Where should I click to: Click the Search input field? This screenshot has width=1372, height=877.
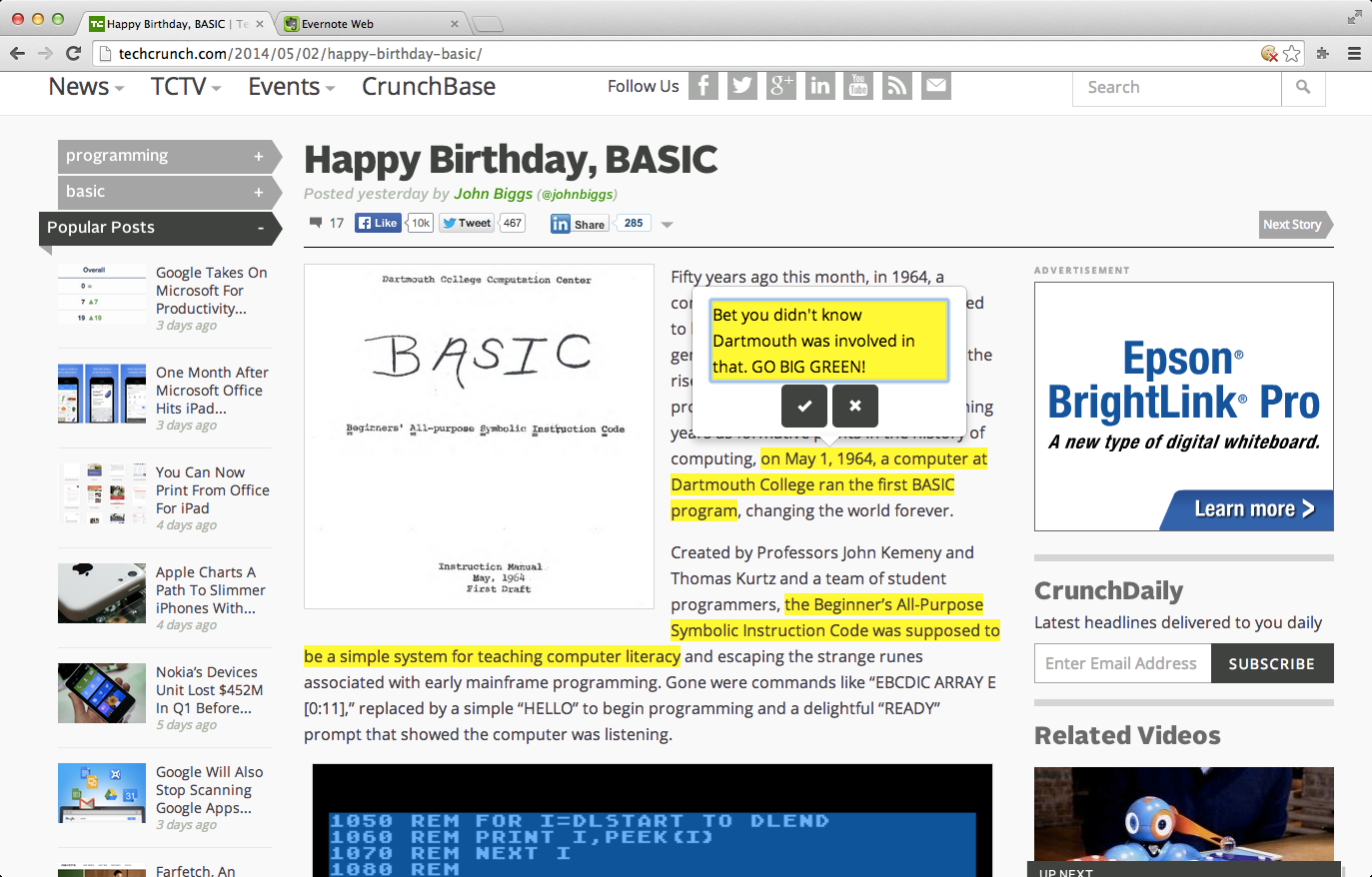[1177, 88]
